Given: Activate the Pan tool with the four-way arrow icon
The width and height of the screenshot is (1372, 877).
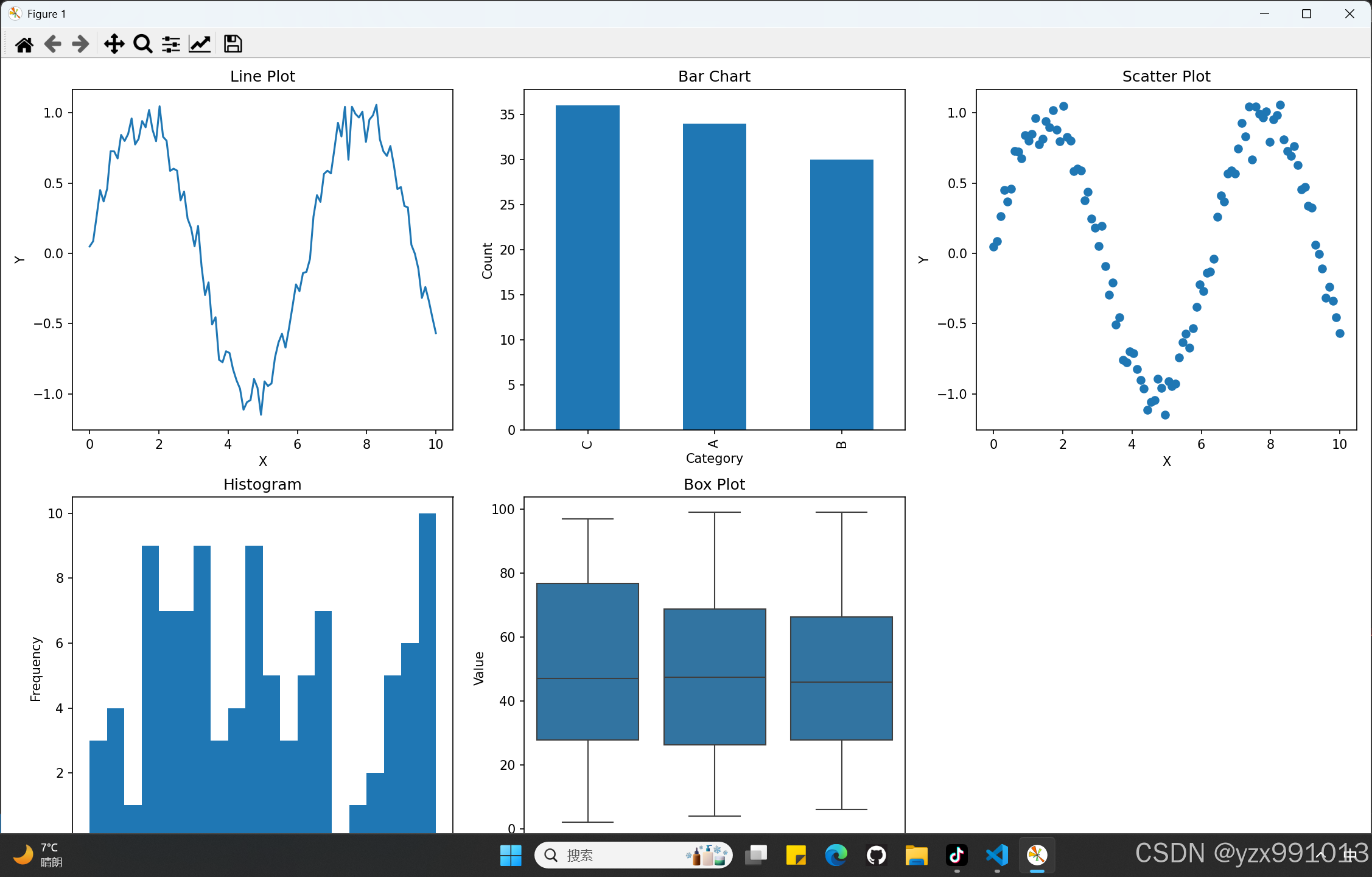Looking at the screenshot, I should pos(114,44).
